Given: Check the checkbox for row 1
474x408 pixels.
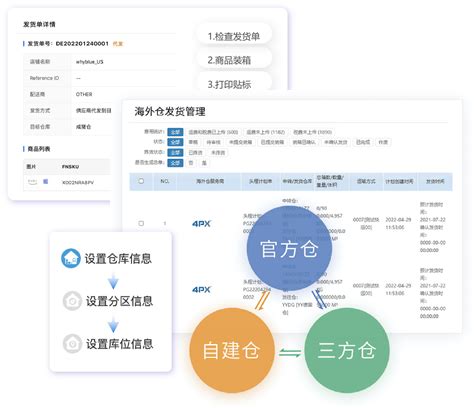Looking at the screenshot, I should [141, 223].
